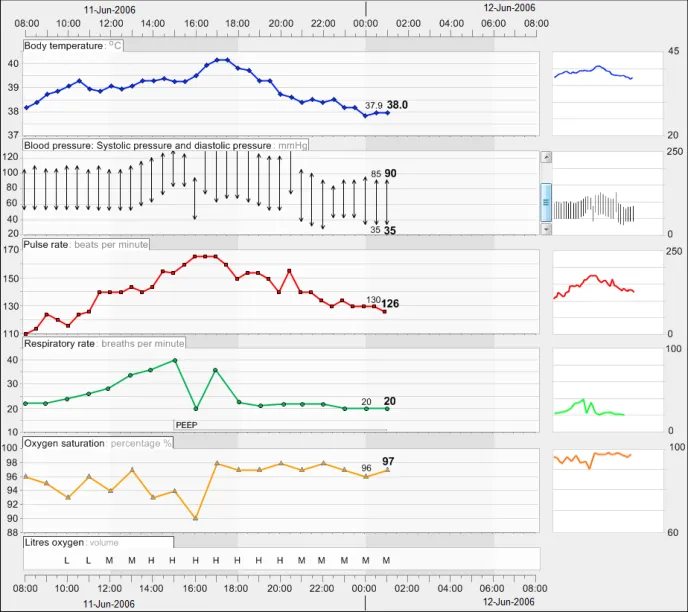This screenshot has height=612, width=688.
Task: Open the Oxygen saturation panel header
Action: point(98,443)
